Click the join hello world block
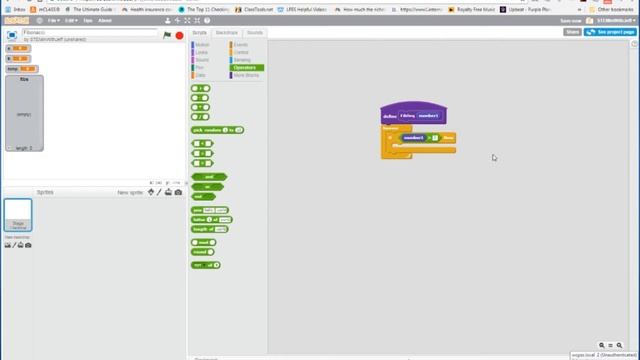 tap(210, 210)
